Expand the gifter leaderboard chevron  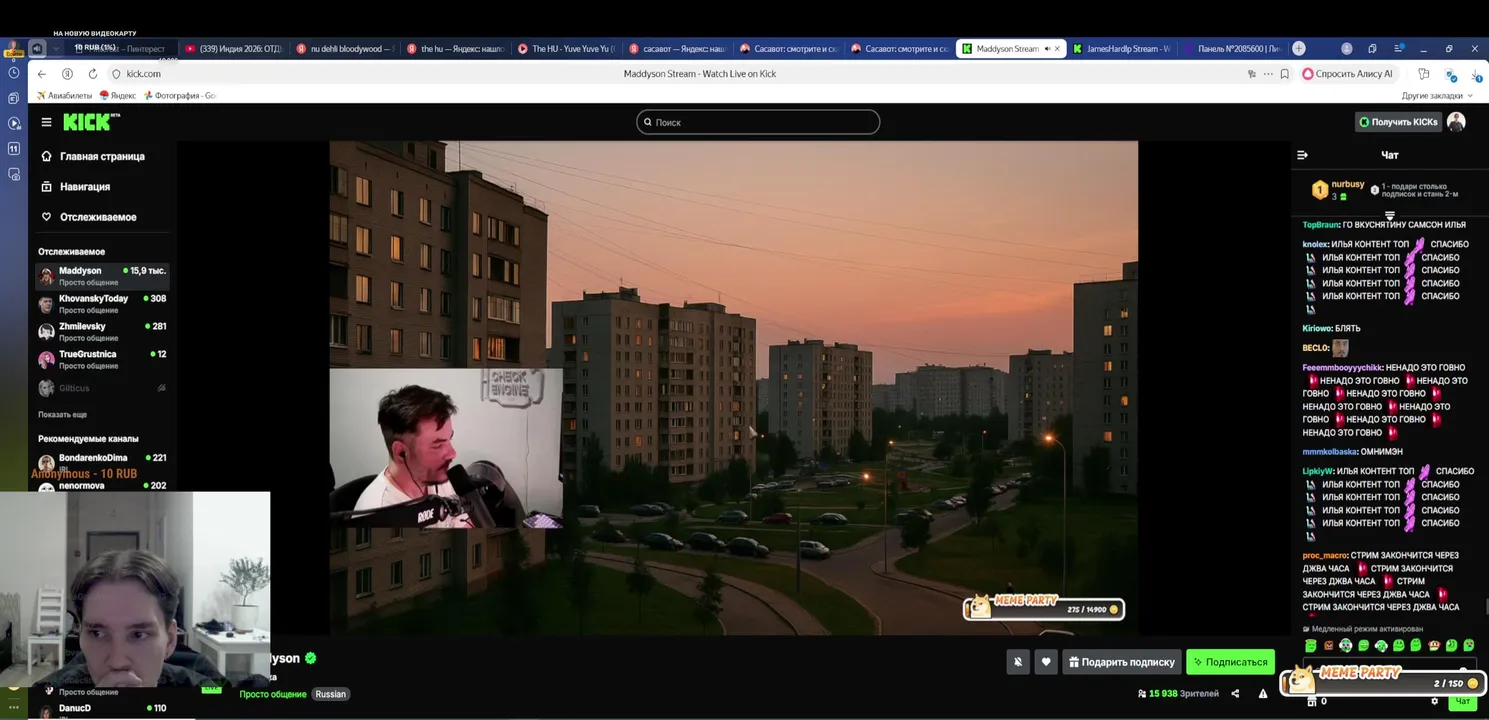pos(1389,215)
